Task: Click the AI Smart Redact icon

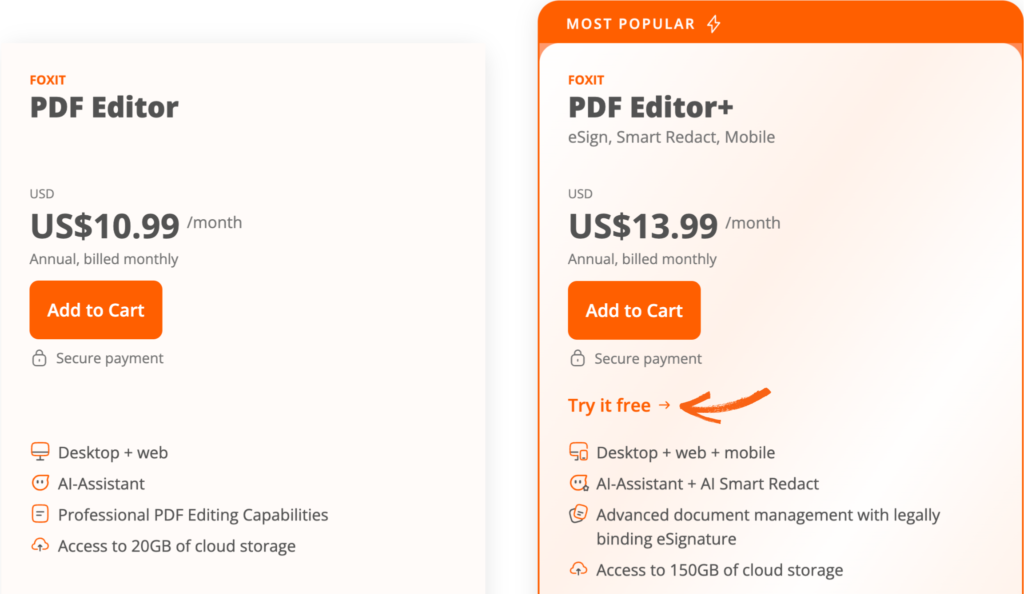Action: tap(579, 483)
